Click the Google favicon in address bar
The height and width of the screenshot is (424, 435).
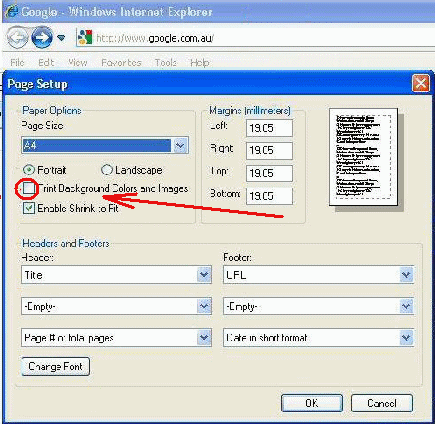pos(85,37)
